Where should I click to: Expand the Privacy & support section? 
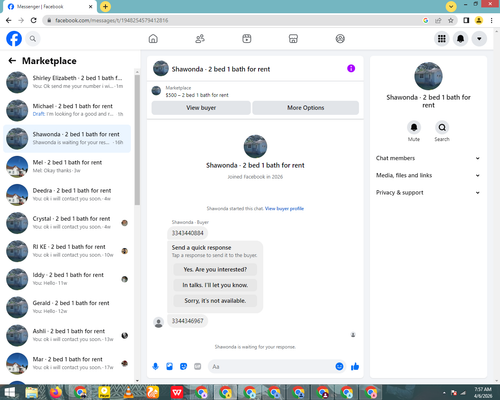pos(428,193)
